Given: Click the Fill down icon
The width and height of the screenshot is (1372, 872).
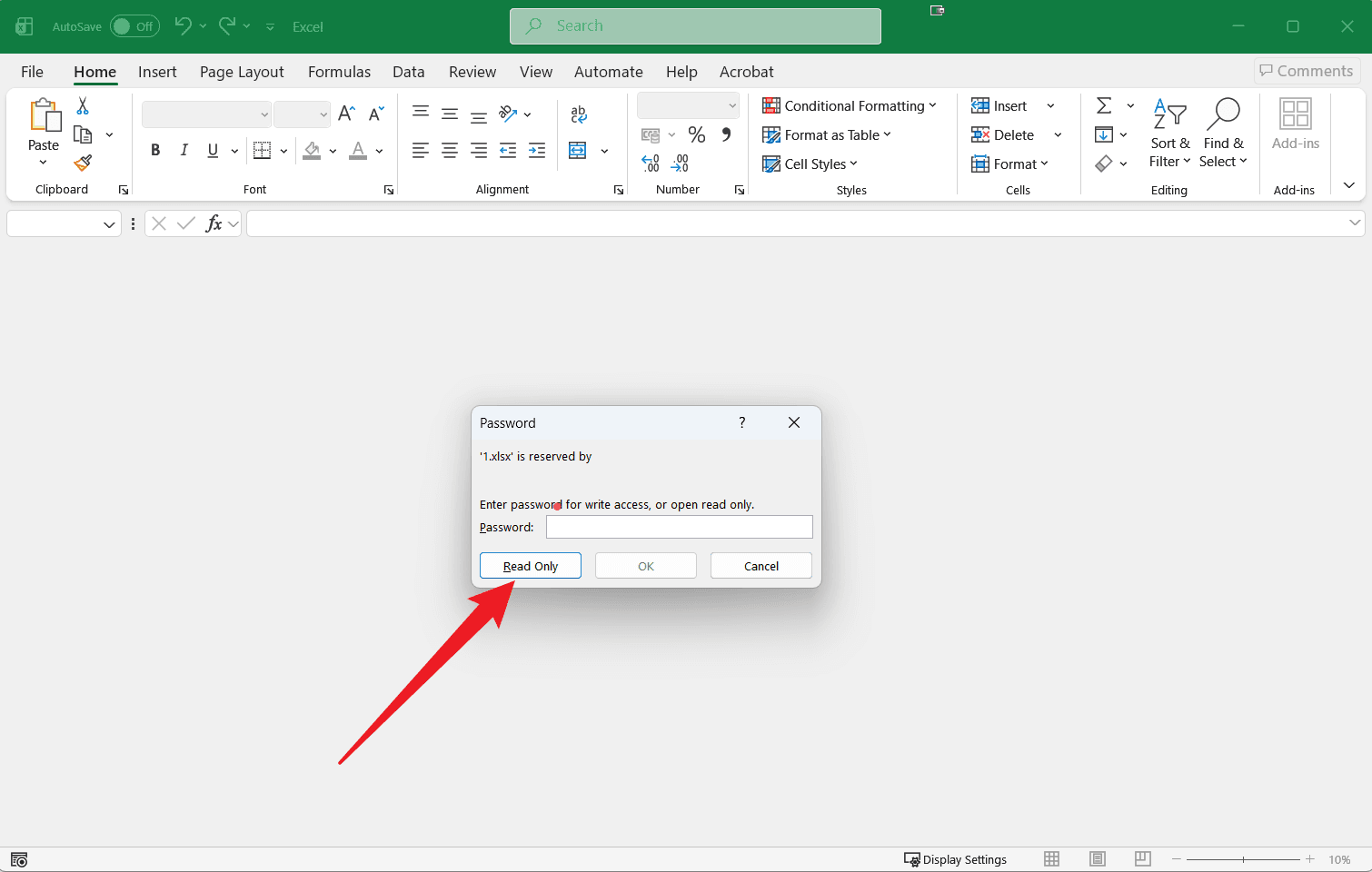Looking at the screenshot, I should click(1104, 134).
